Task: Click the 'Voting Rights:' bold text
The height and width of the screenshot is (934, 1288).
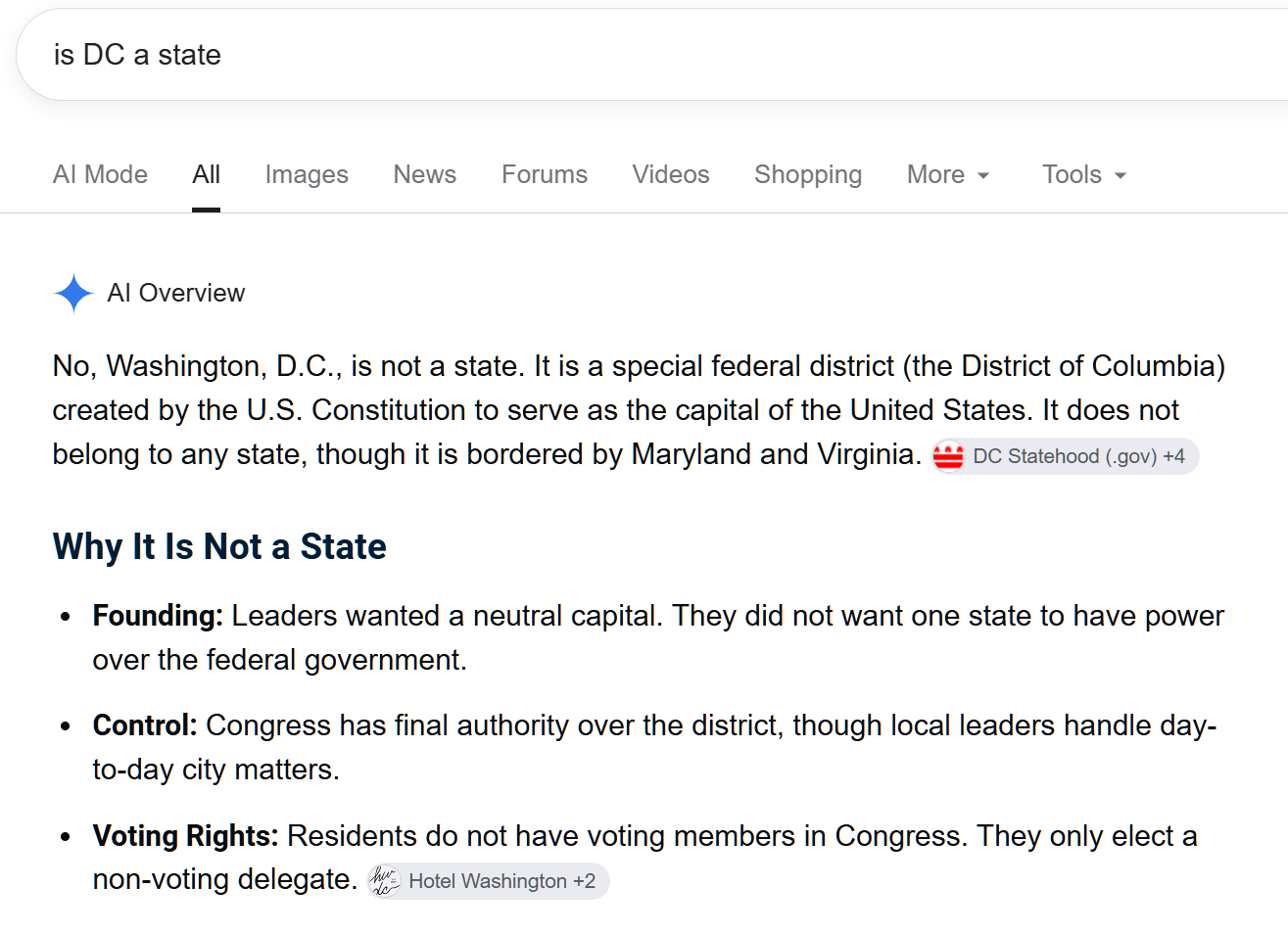Action: coord(186,836)
